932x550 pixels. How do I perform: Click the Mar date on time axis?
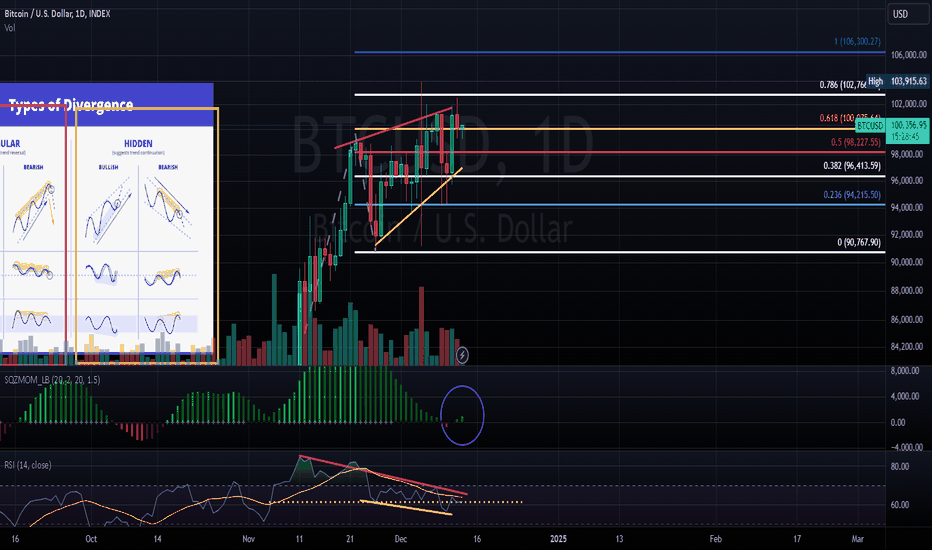coord(857,539)
